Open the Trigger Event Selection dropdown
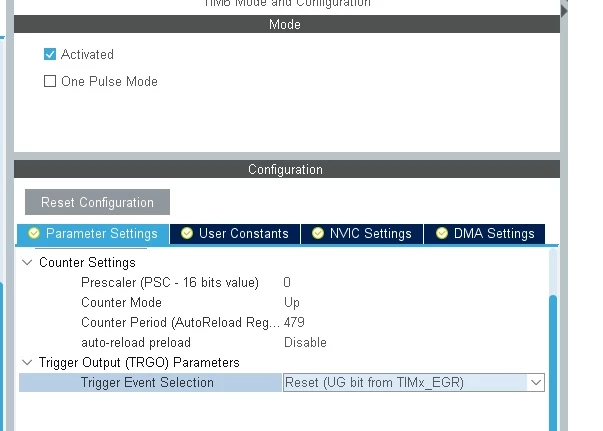This screenshot has width=603, height=431. pos(414,383)
